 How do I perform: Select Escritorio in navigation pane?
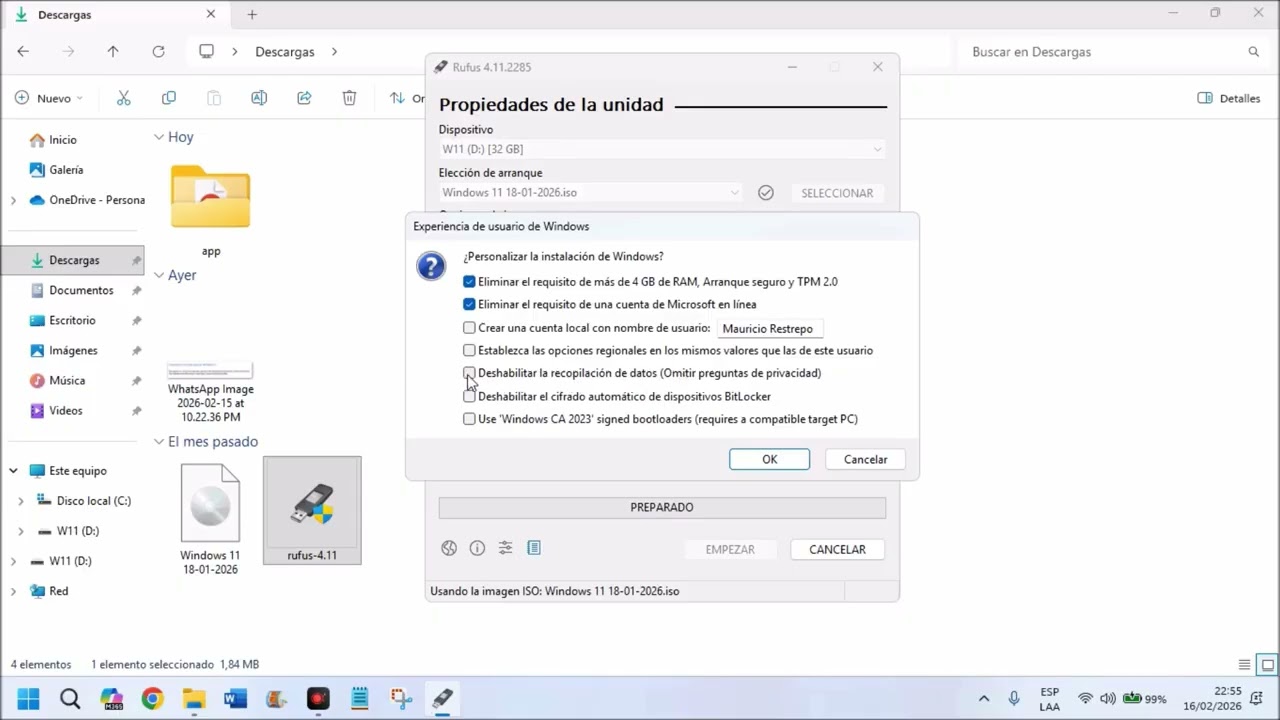pos(73,320)
